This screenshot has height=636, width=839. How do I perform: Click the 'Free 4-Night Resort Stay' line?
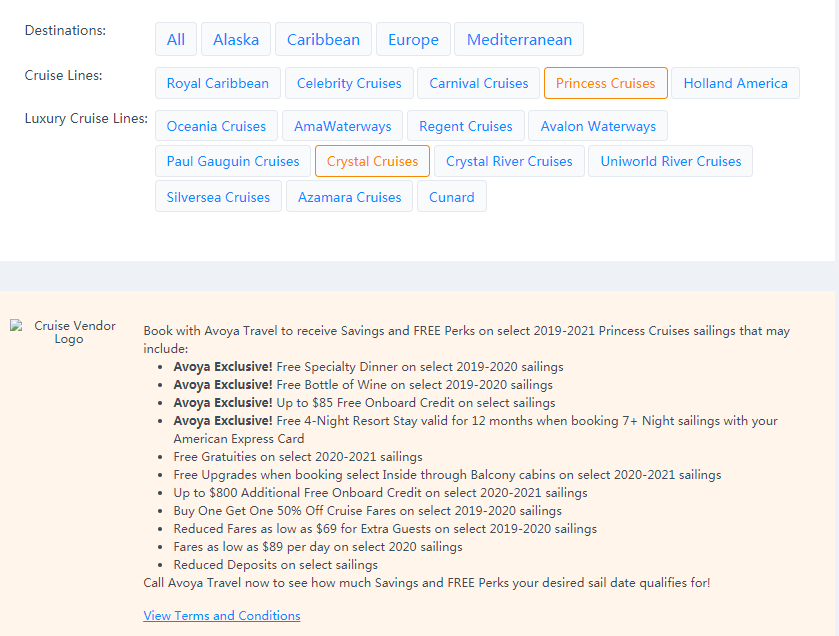475,430
